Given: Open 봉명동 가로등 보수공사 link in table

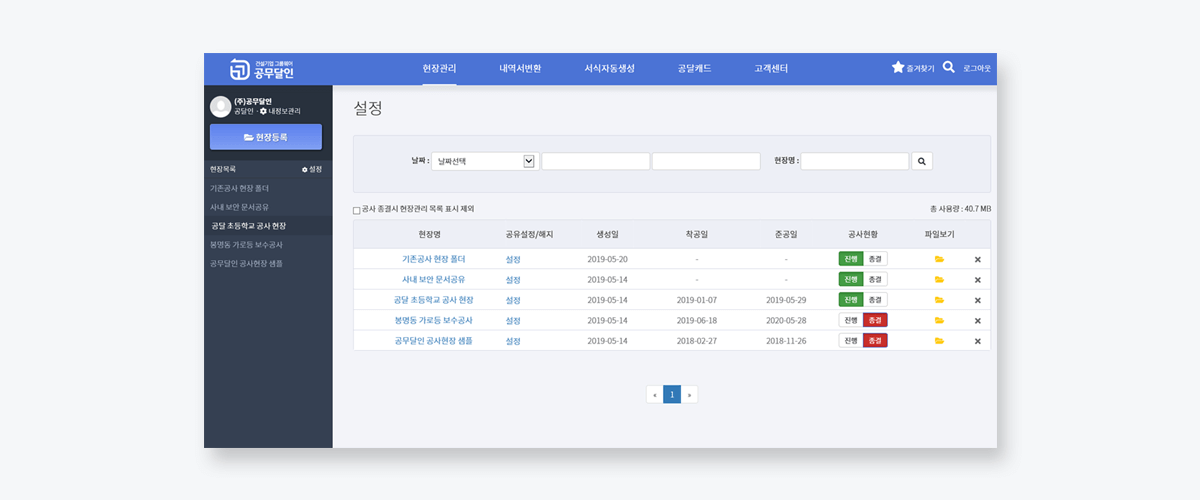Looking at the screenshot, I should click(x=434, y=320).
